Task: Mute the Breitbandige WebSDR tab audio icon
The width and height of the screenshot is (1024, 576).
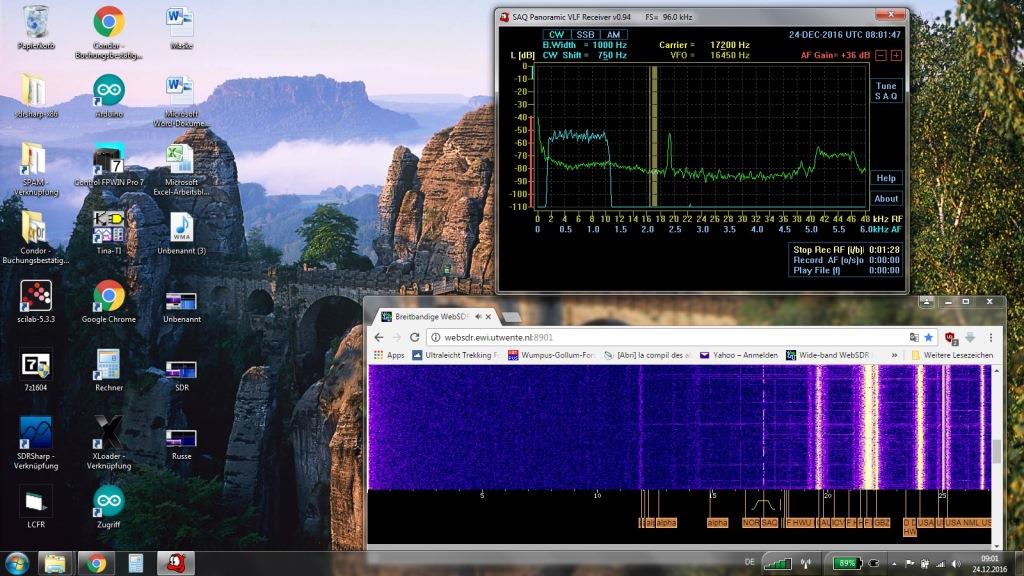Action: (478, 317)
